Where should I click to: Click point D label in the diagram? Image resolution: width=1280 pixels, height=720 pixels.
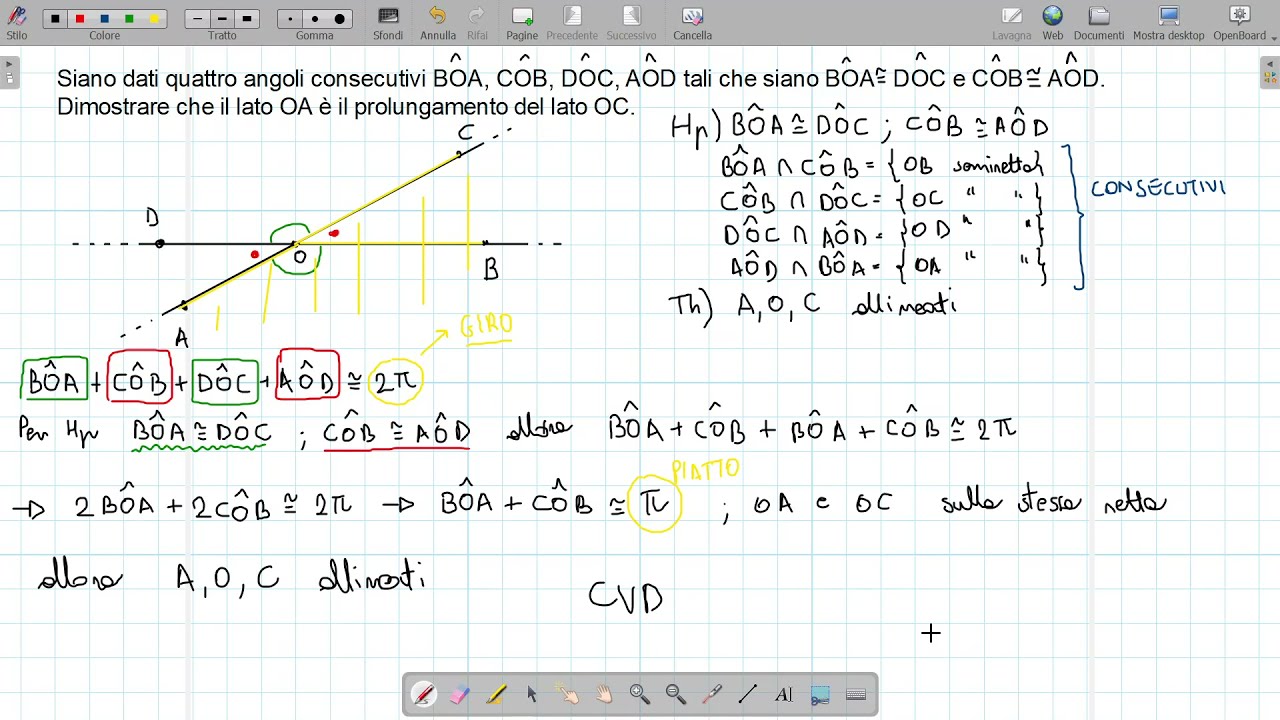(x=152, y=217)
